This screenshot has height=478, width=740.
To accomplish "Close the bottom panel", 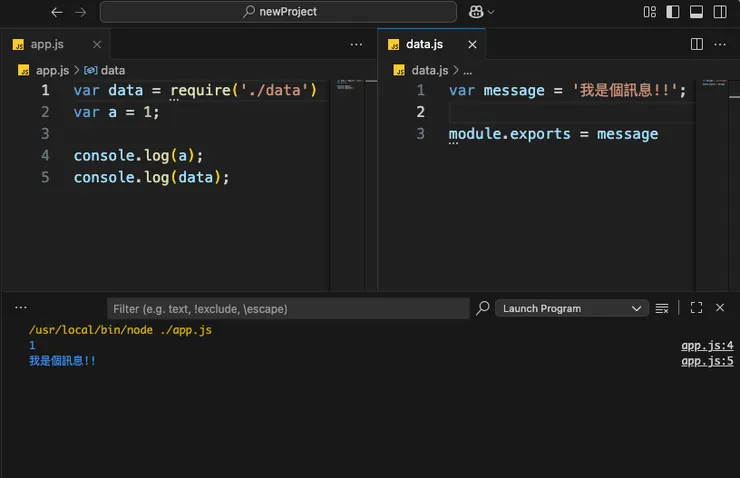I will click(x=720, y=308).
